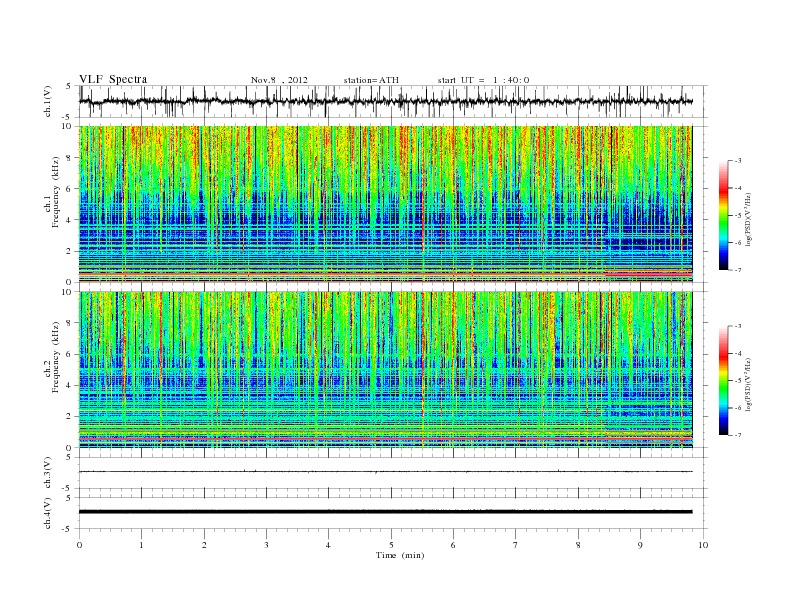Click the "-3" label on ch.1 color bar

738,161
